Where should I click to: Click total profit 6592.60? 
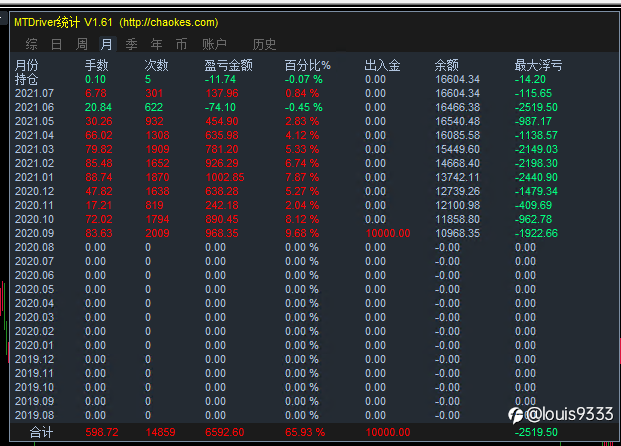[225, 432]
